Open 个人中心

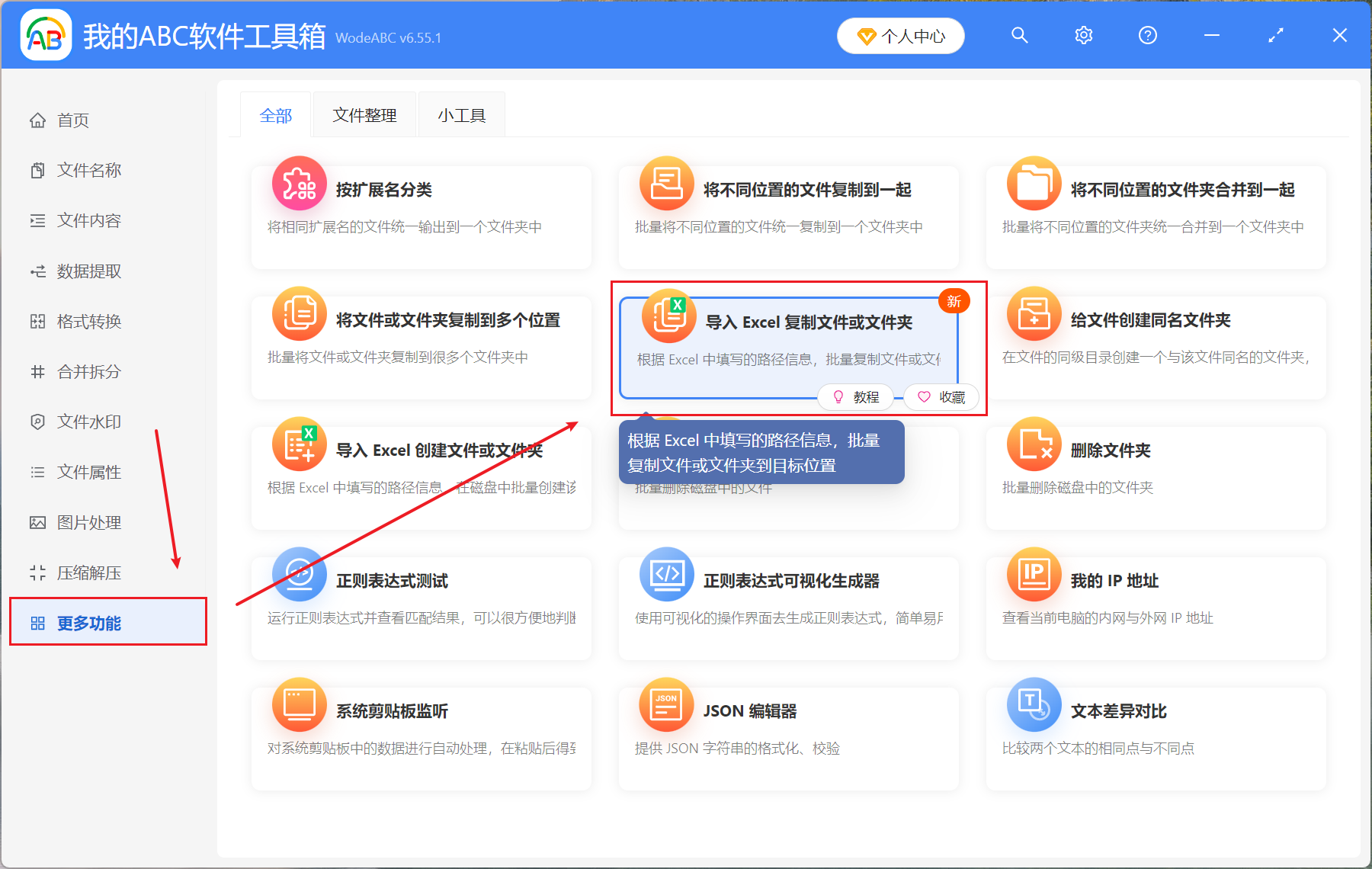click(x=900, y=35)
